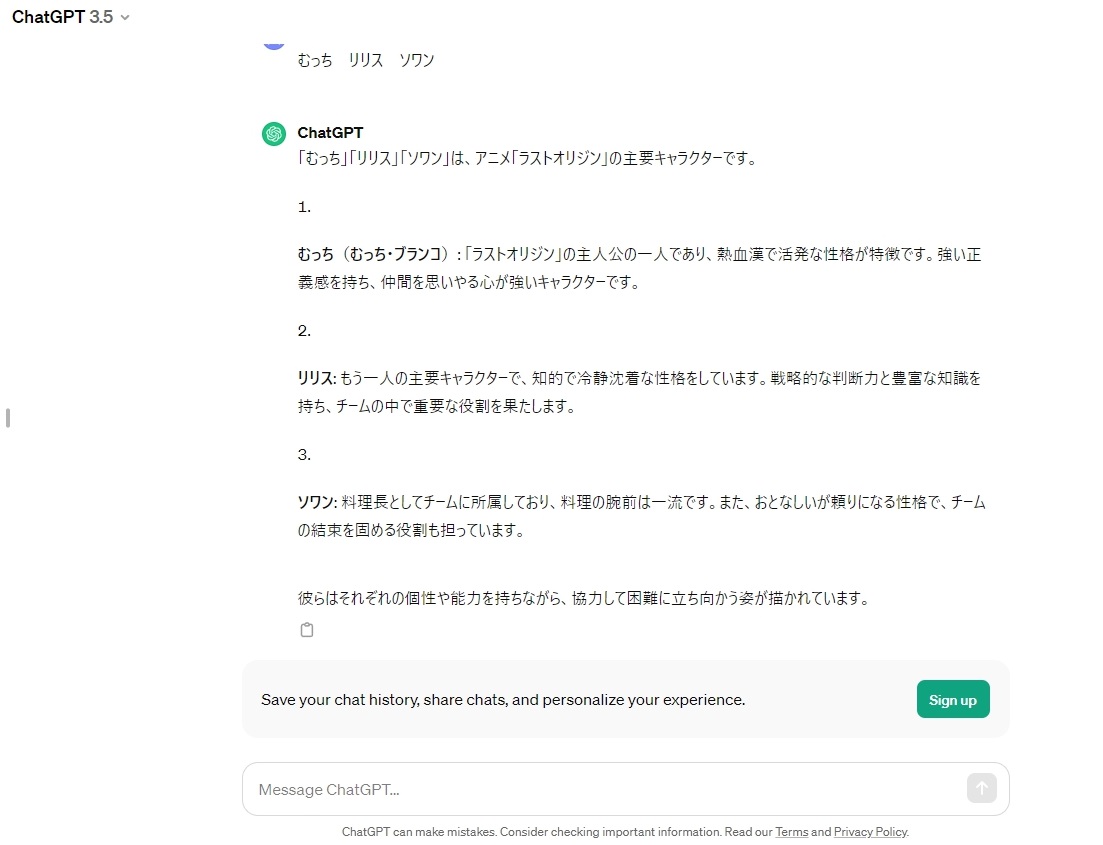This screenshot has width=1103, height=845.
Task: Click the user message むっち リリス ソワン
Action: 366,60
